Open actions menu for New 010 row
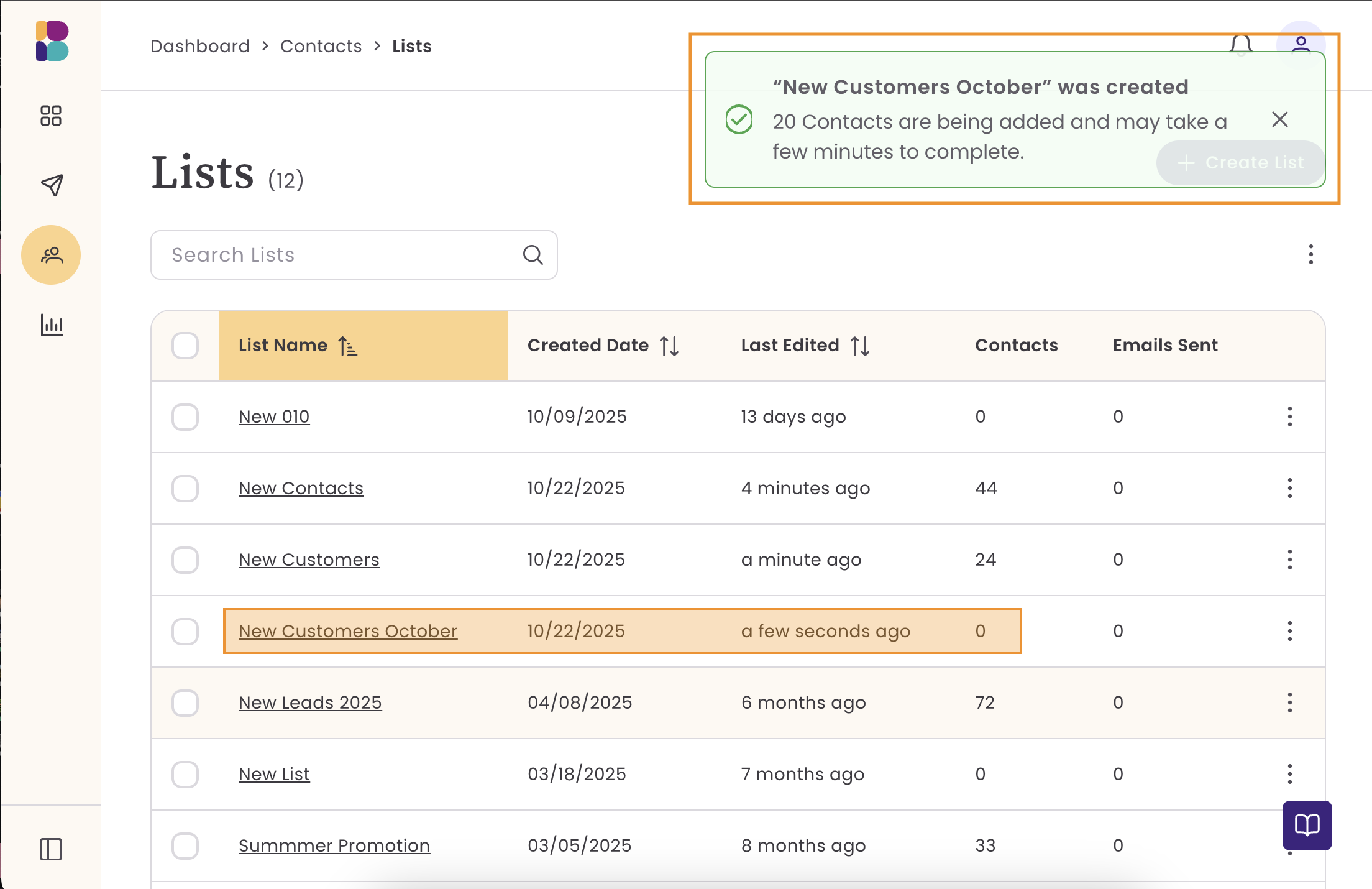 [x=1289, y=417]
